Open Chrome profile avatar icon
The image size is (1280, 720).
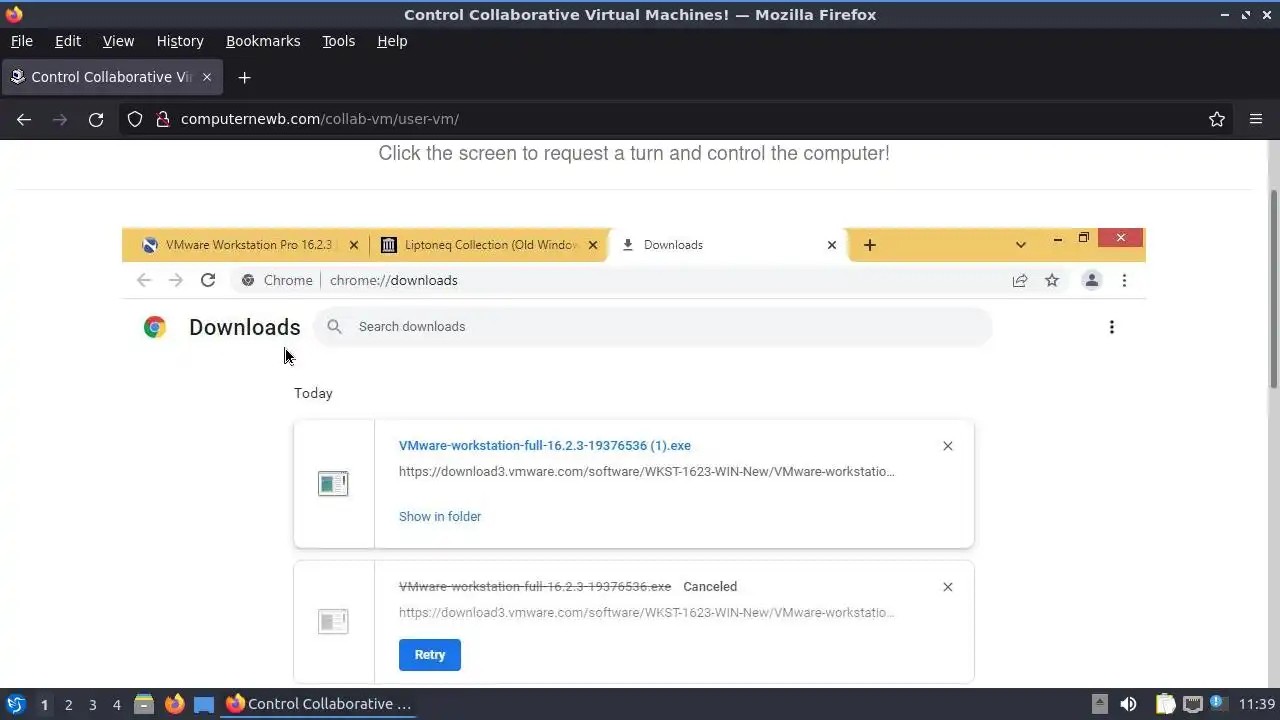pyautogui.click(x=1092, y=281)
